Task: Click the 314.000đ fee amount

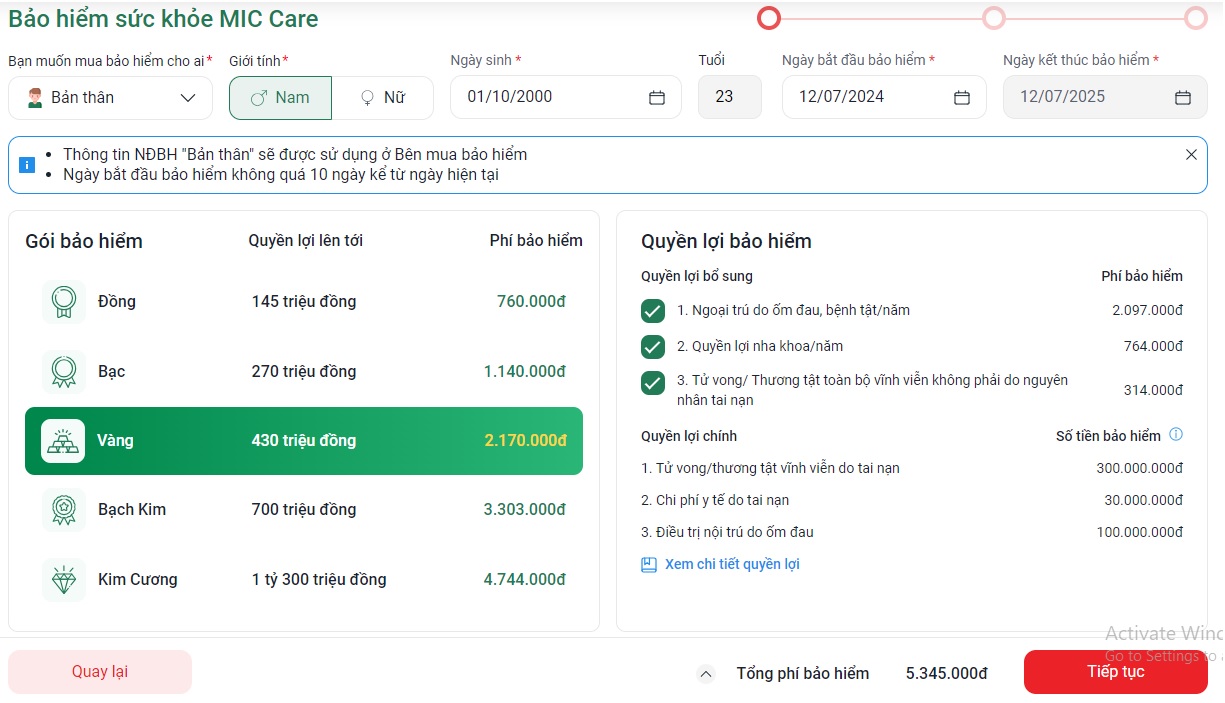Action: 1153,391
